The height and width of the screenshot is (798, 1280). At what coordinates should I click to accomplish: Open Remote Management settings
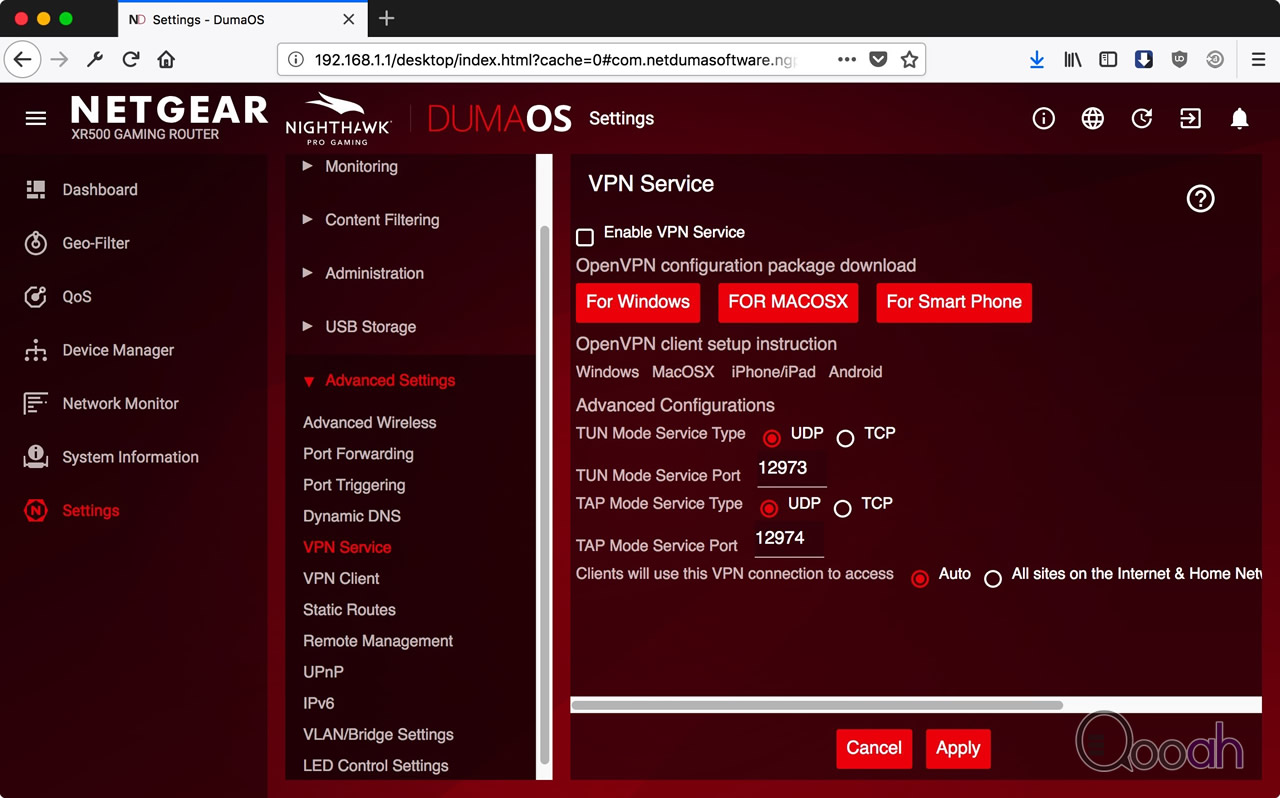(378, 641)
